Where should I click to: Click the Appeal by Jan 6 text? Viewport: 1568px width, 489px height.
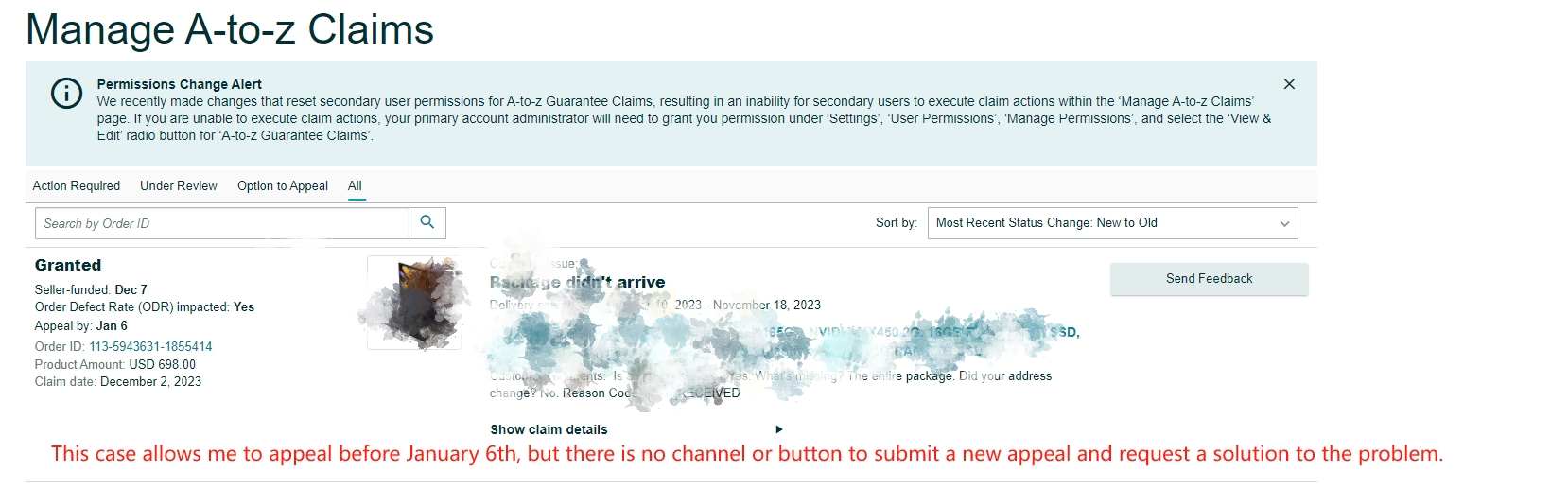81,326
